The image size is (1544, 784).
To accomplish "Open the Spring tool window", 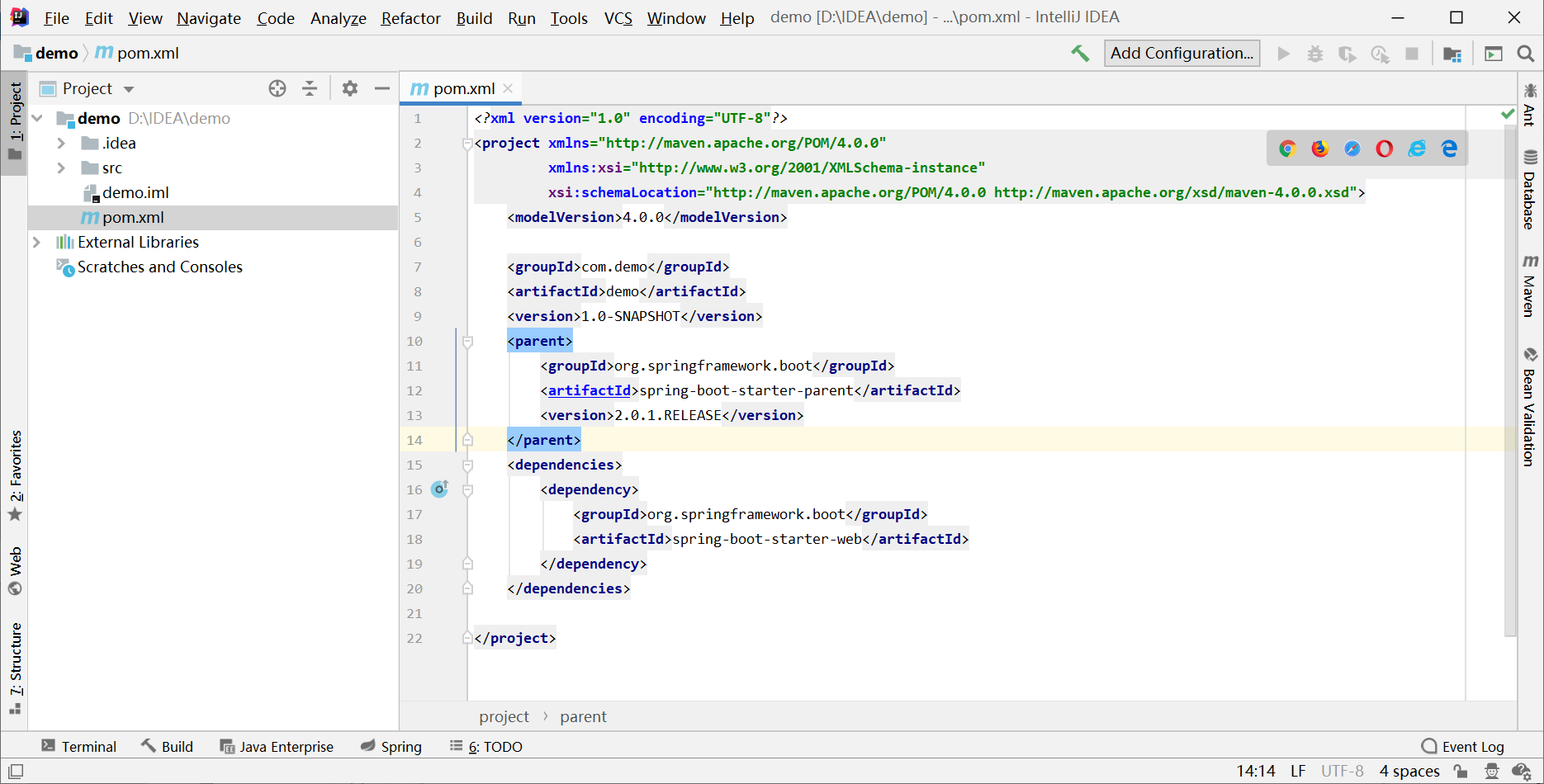I will pos(391,746).
